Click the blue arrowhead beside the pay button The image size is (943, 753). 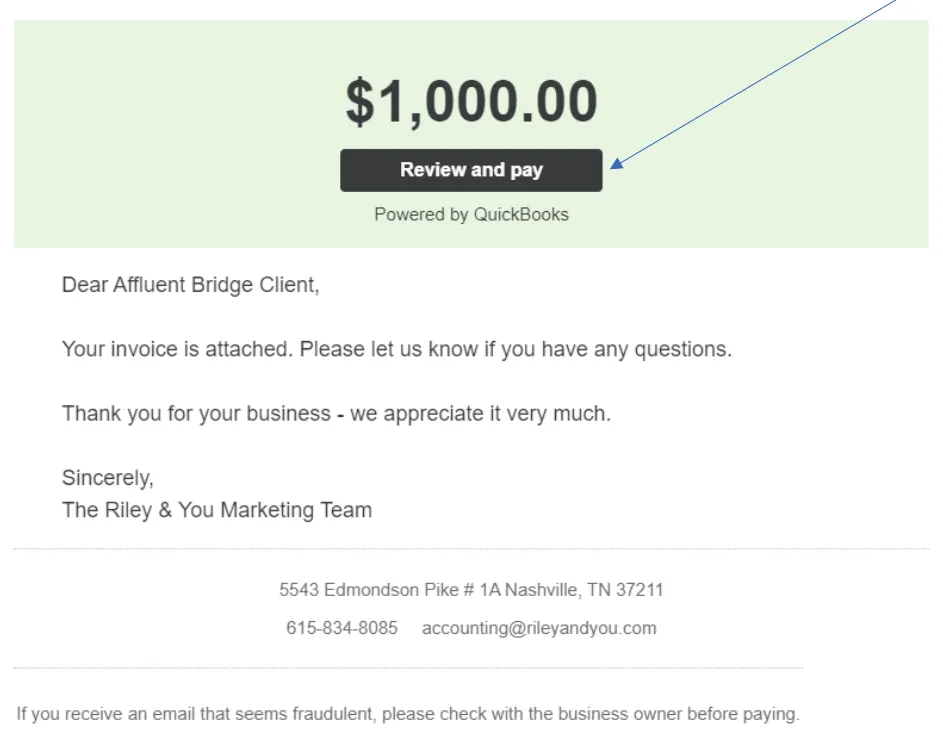[x=617, y=164]
